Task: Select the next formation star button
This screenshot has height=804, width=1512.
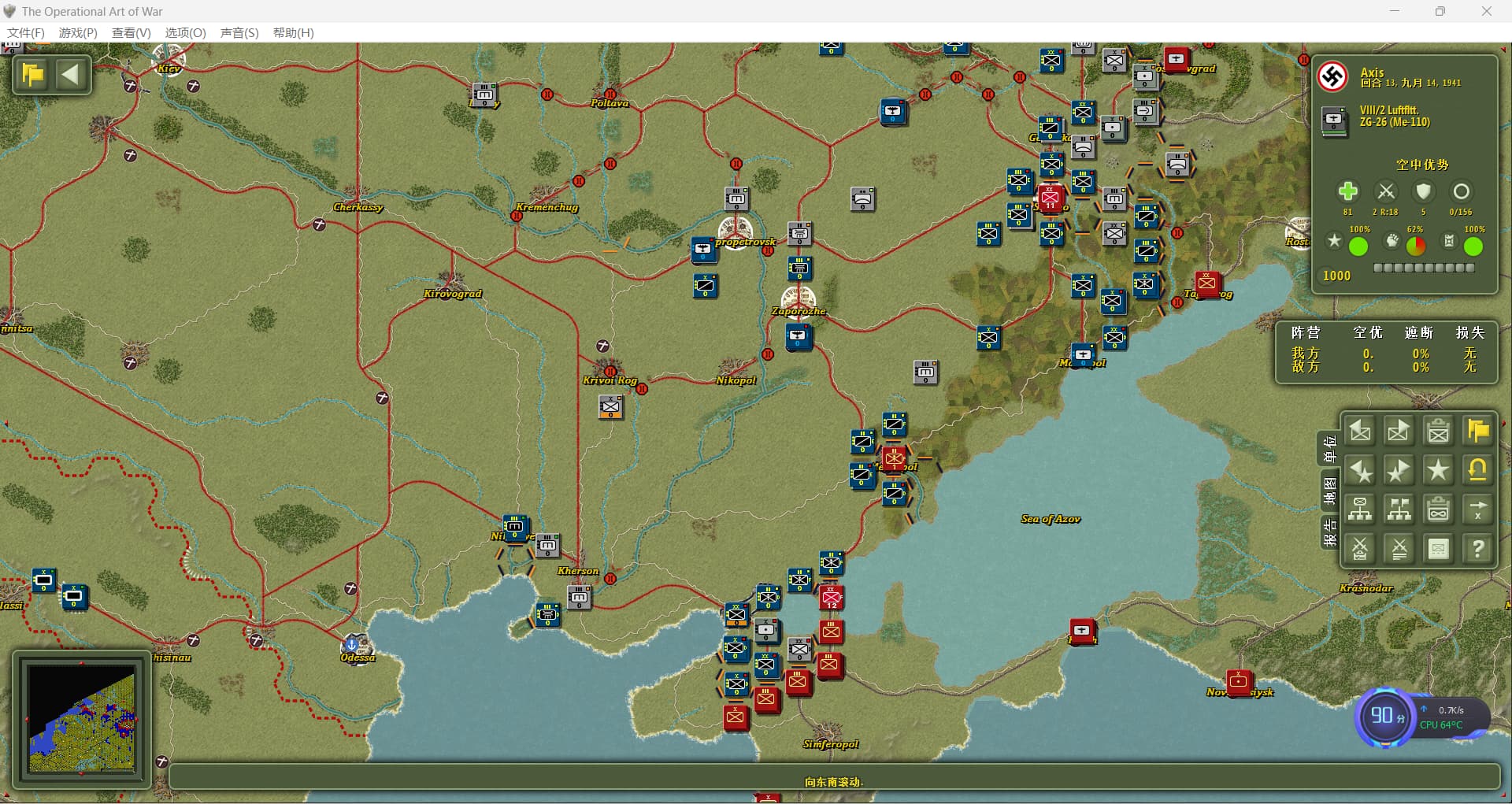Action: [x=1399, y=470]
